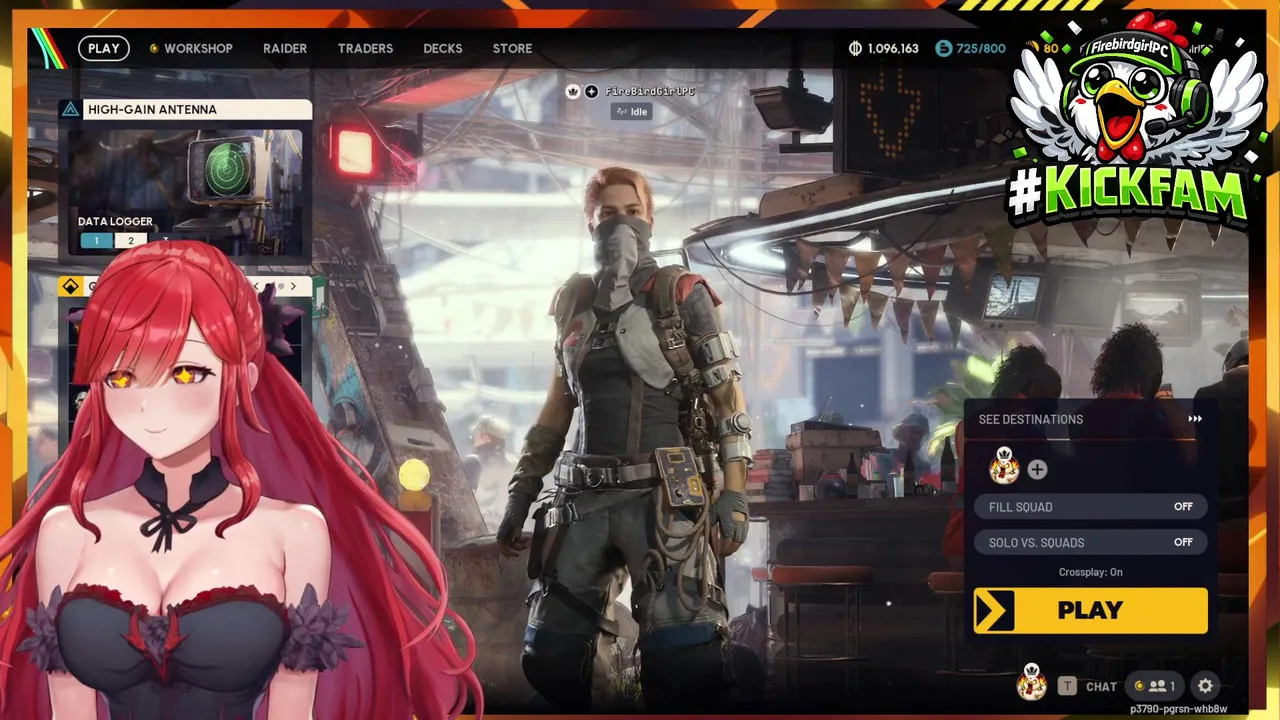The height and width of the screenshot is (720, 1280).
Task: Click the yellow notification dot beside WORKSHOP
Action: (x=154, y=48)
